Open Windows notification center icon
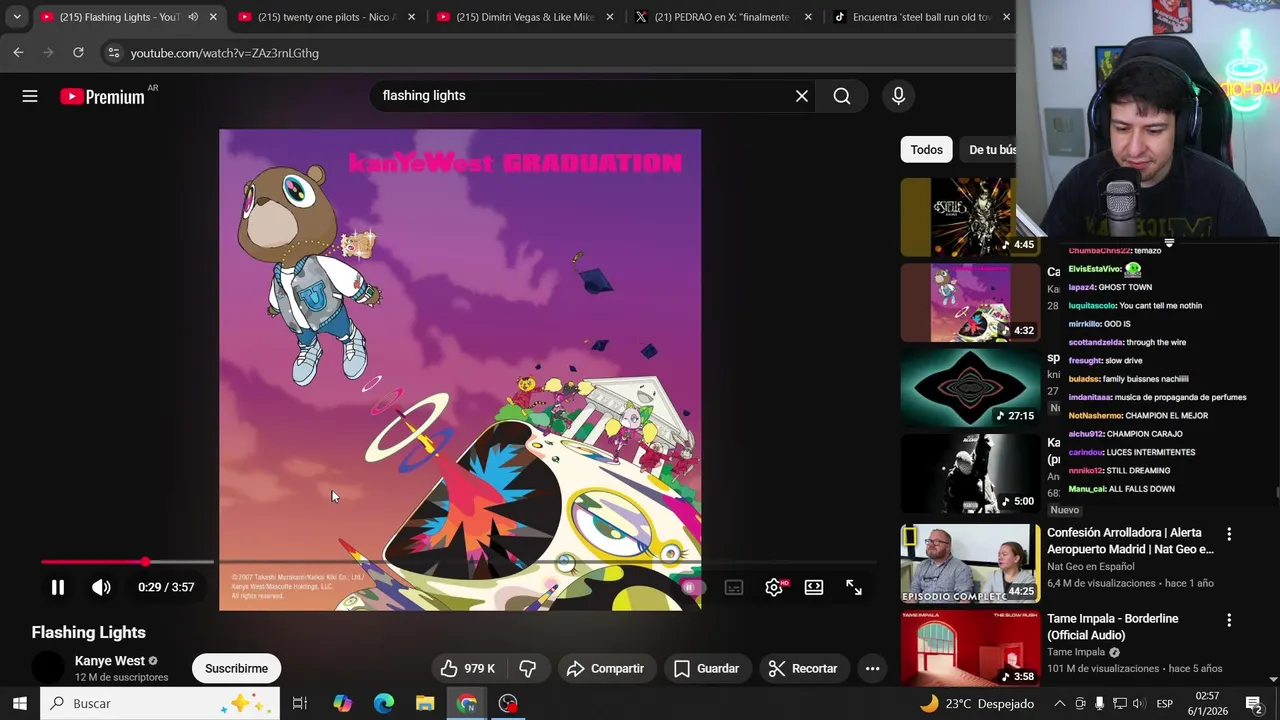 (1253, 704)
